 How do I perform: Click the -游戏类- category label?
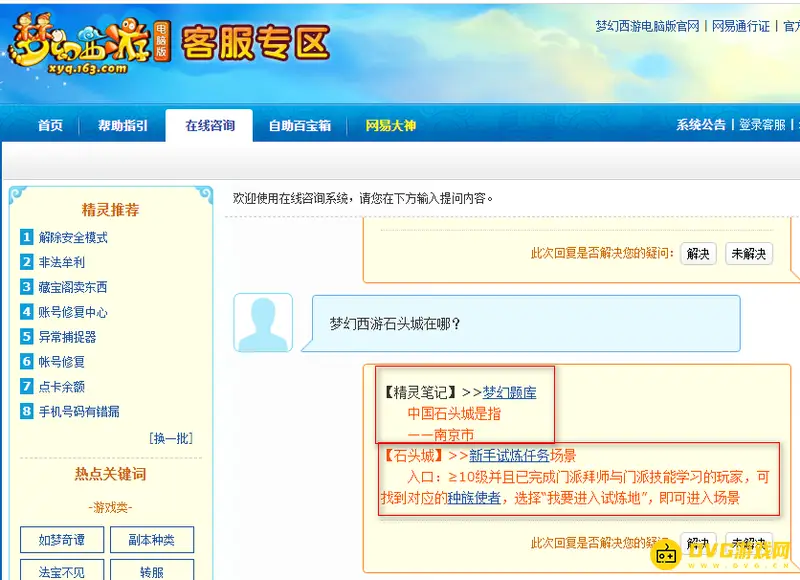110,507
